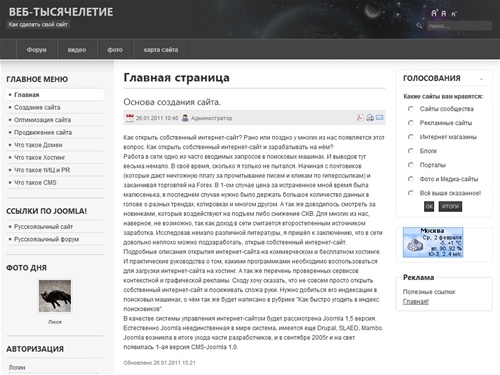The image size is (500, 375).
Task: Select the Фото и Медиа-сайты radio option
Action: click(x=411, y=179)
